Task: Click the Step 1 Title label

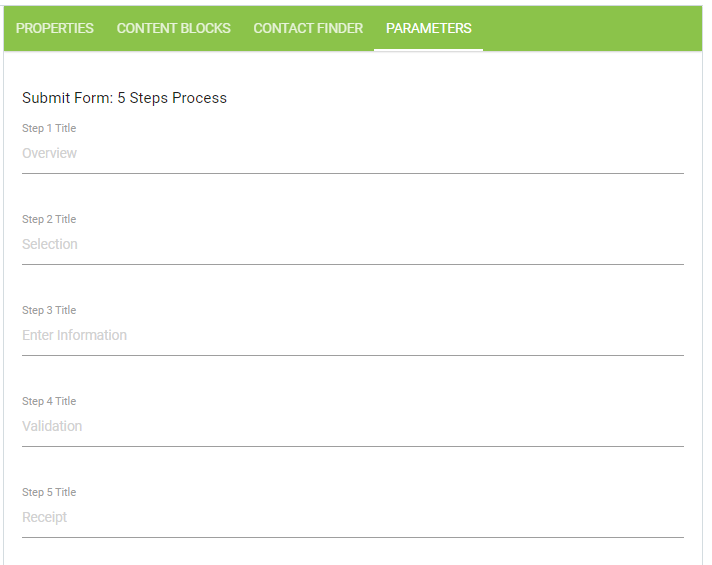Action: pyautogui.click(x=49, y=129)
